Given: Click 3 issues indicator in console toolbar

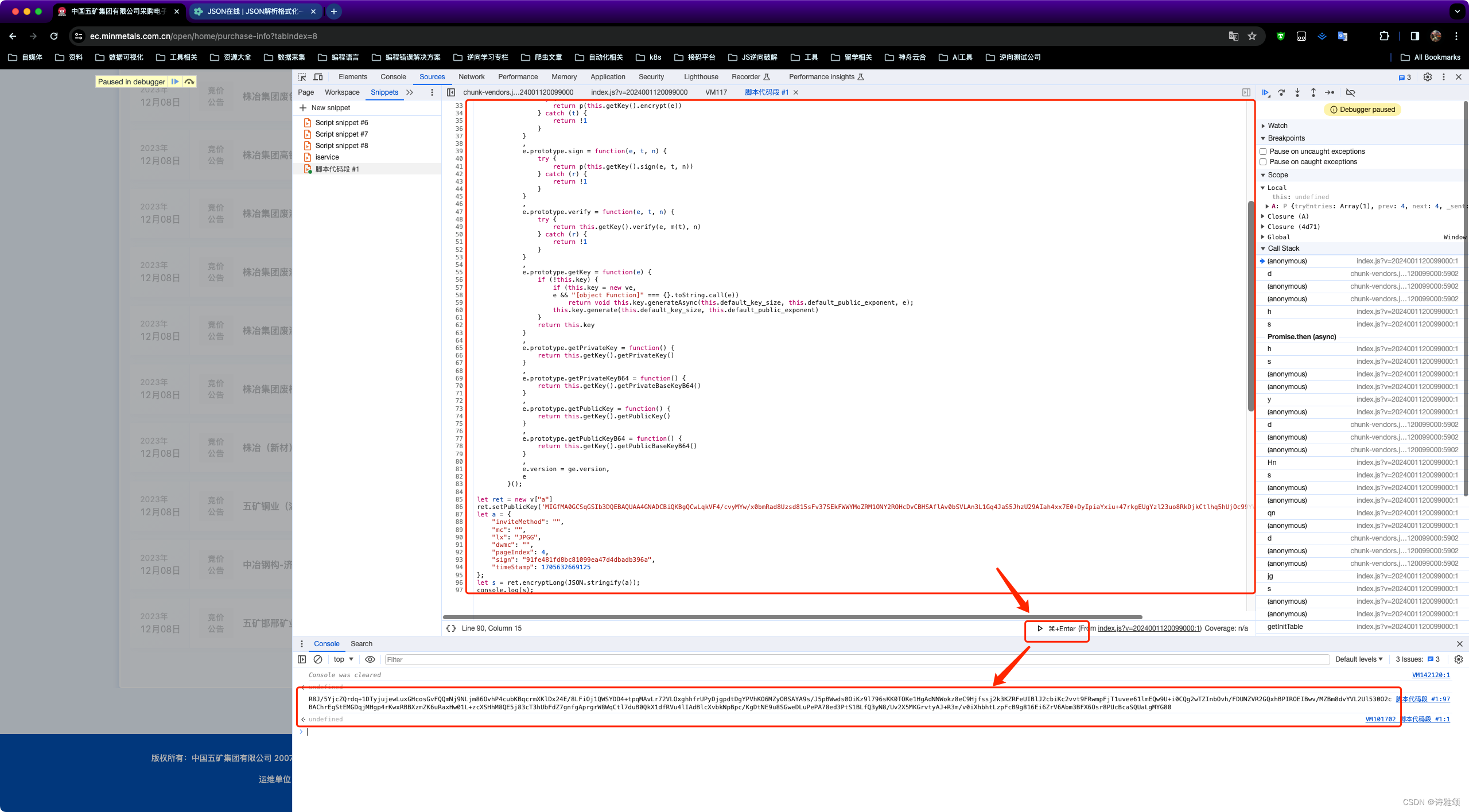Looking at the screenshot, I should [x=1417, y=659].
